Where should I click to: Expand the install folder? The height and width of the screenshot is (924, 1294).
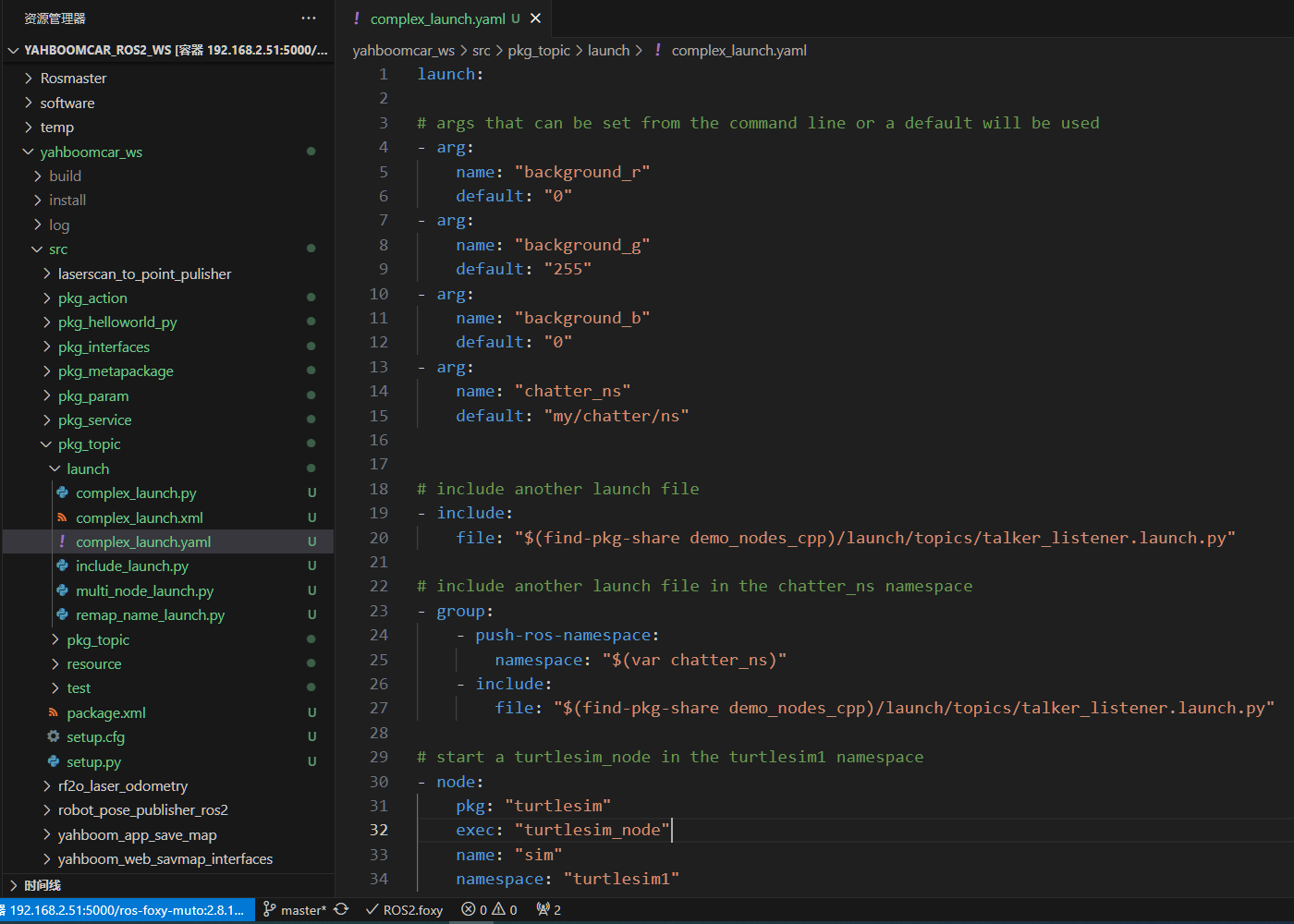pyautogui.click(x=38, y=200)
